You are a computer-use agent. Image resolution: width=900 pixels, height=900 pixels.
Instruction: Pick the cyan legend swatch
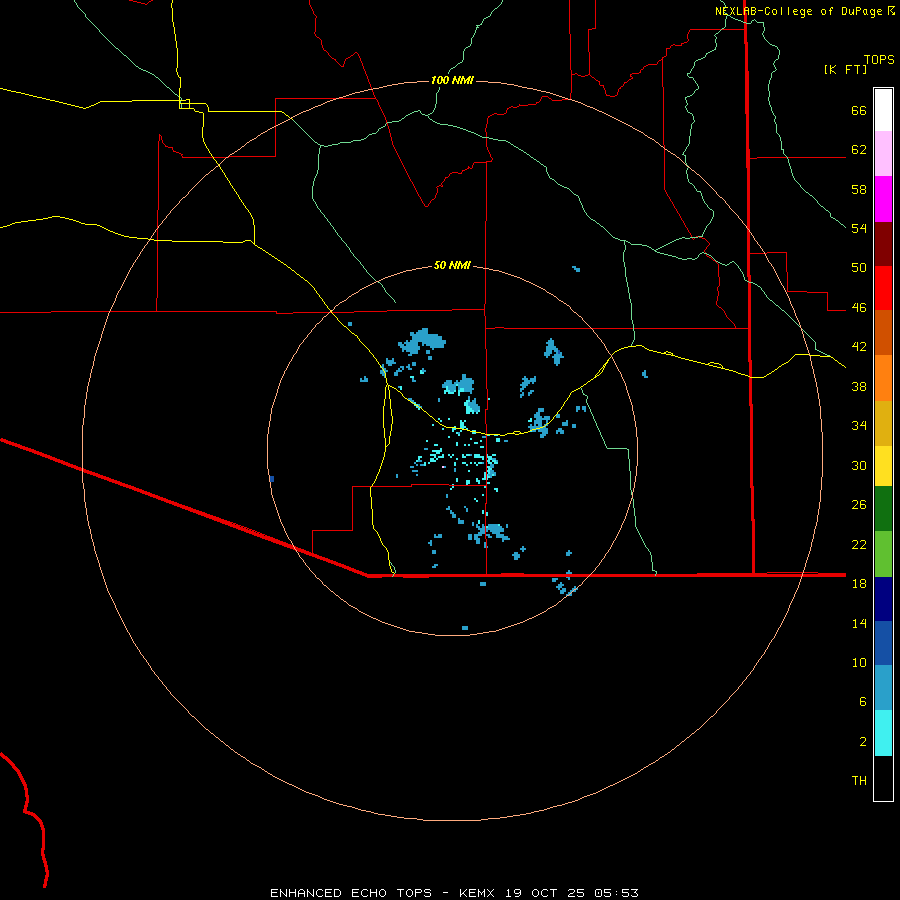[883, 733]
